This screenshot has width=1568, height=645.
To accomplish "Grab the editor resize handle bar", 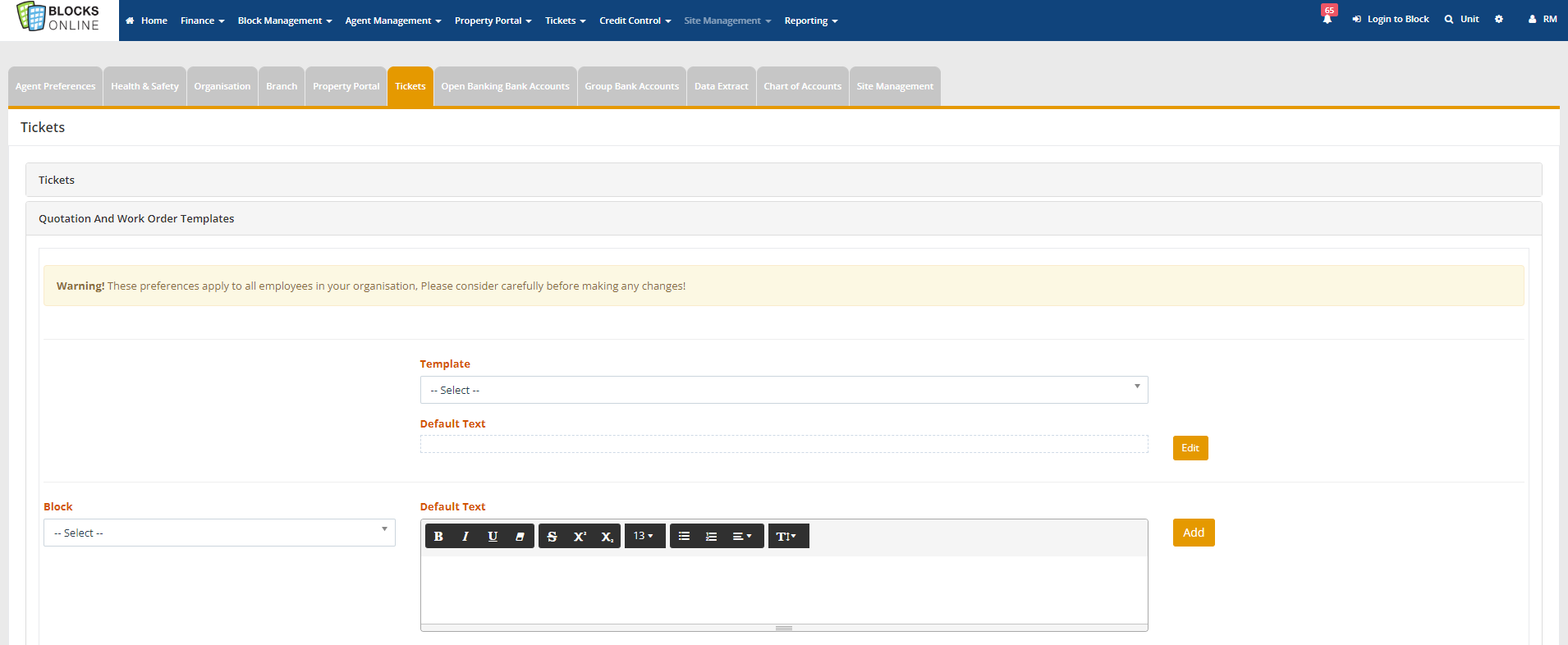I will click(784, 628).
